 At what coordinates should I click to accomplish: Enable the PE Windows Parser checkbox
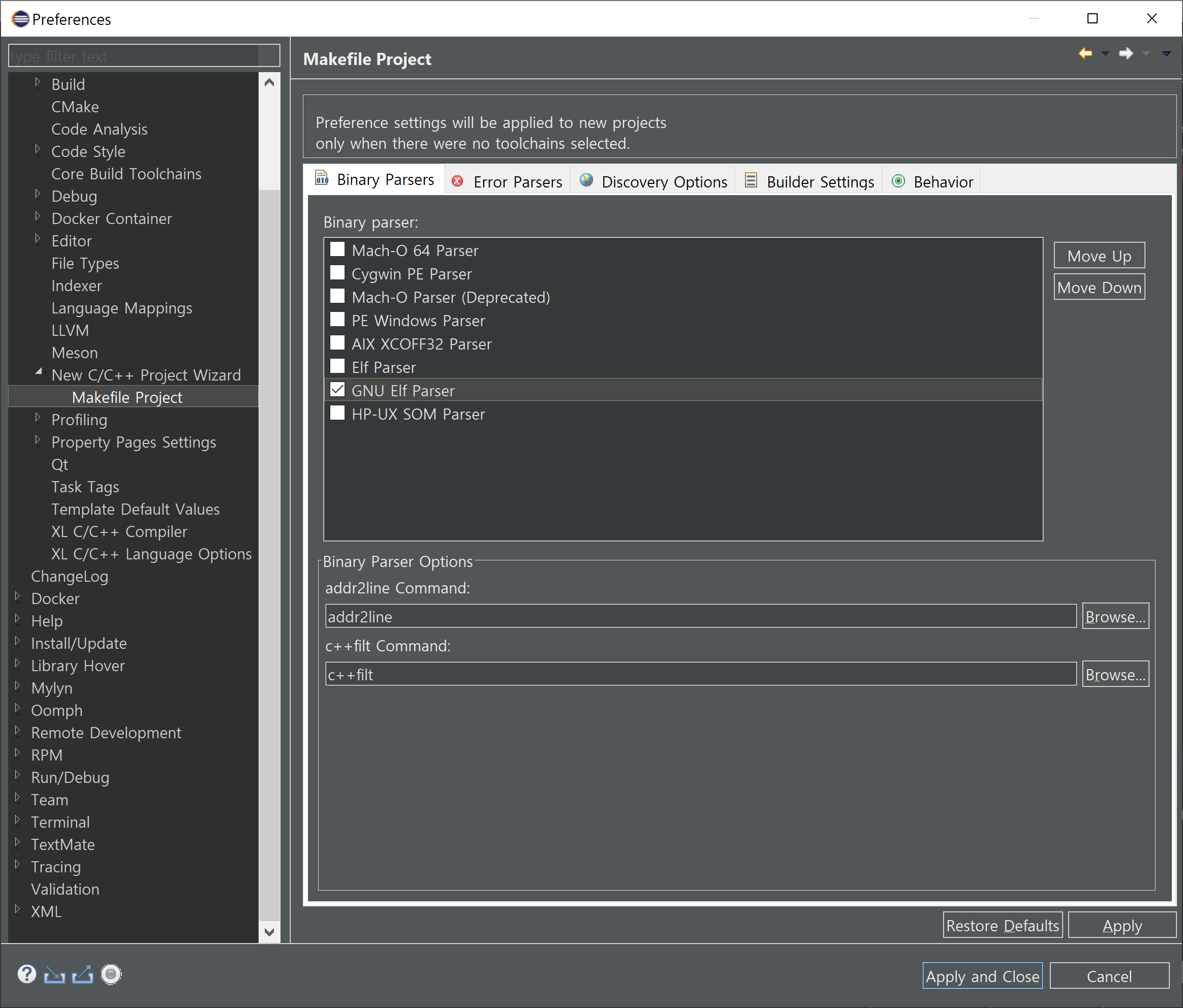[337, 320]
